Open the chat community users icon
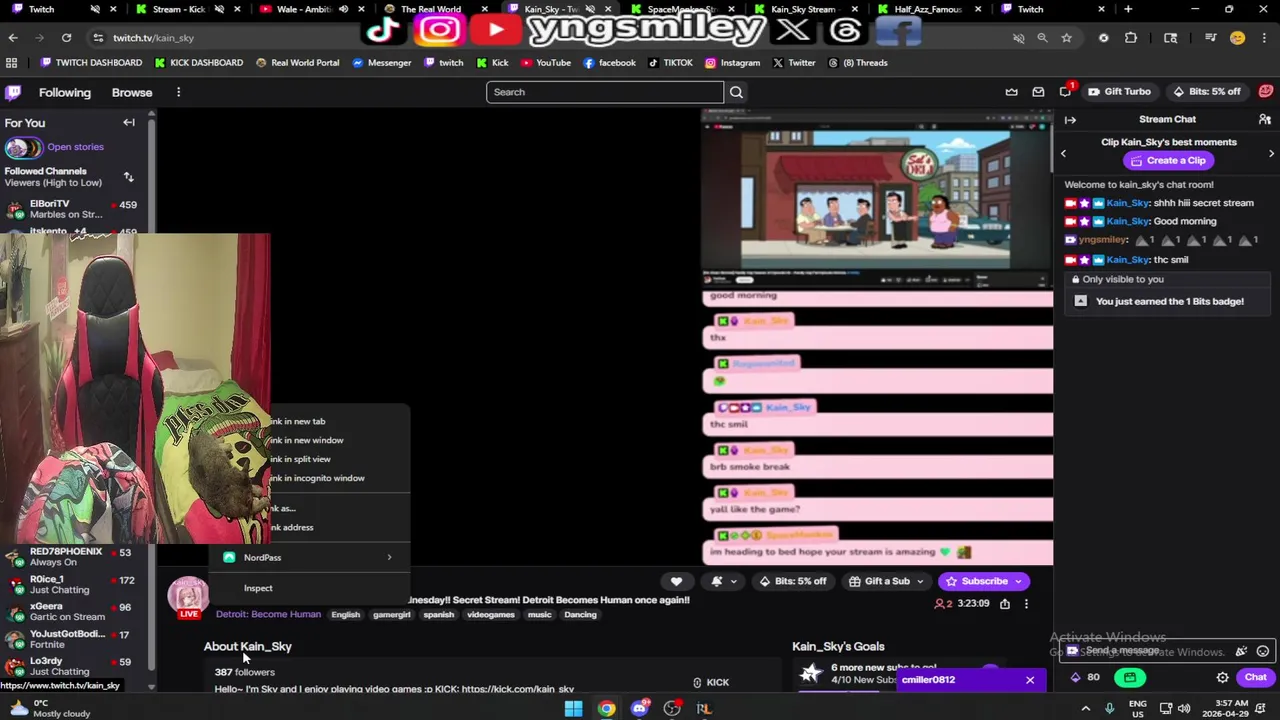Viewport: 1280px width, 720px height. [1265, 119]
